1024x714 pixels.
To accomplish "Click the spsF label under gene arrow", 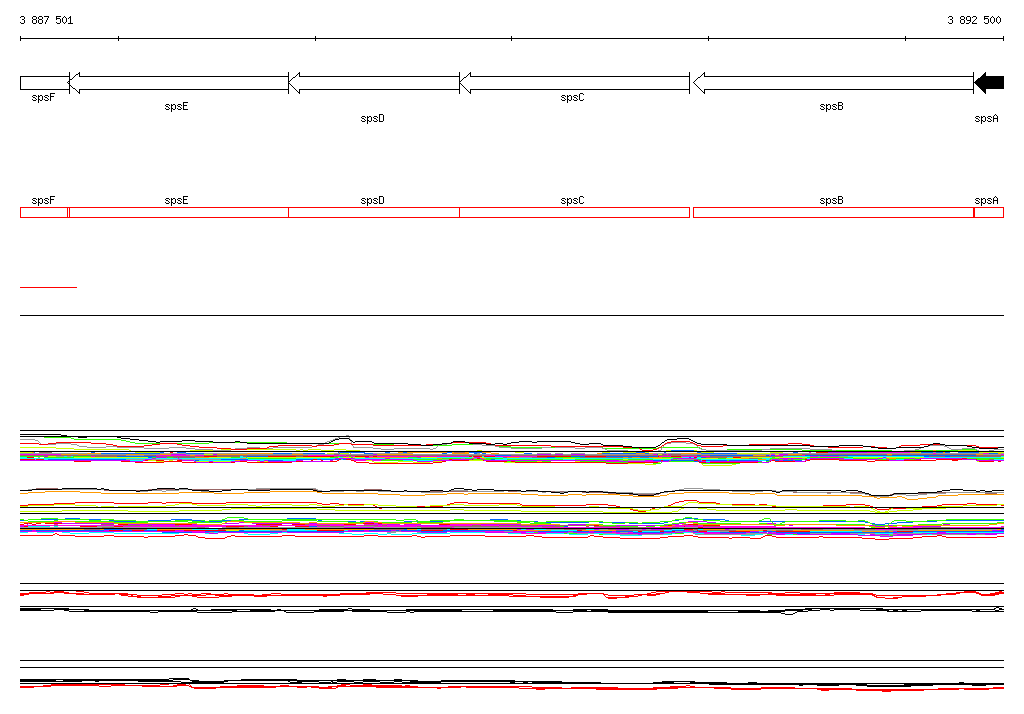I will pyautogui.click(x=43, y=97).
